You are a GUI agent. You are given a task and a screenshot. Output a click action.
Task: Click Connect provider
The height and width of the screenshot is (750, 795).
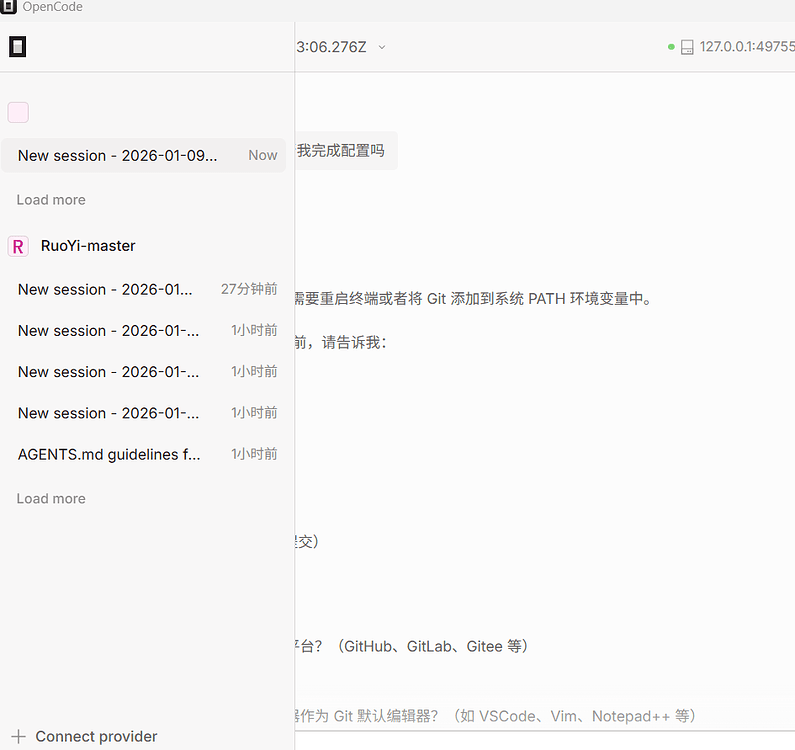click(96, 736)
